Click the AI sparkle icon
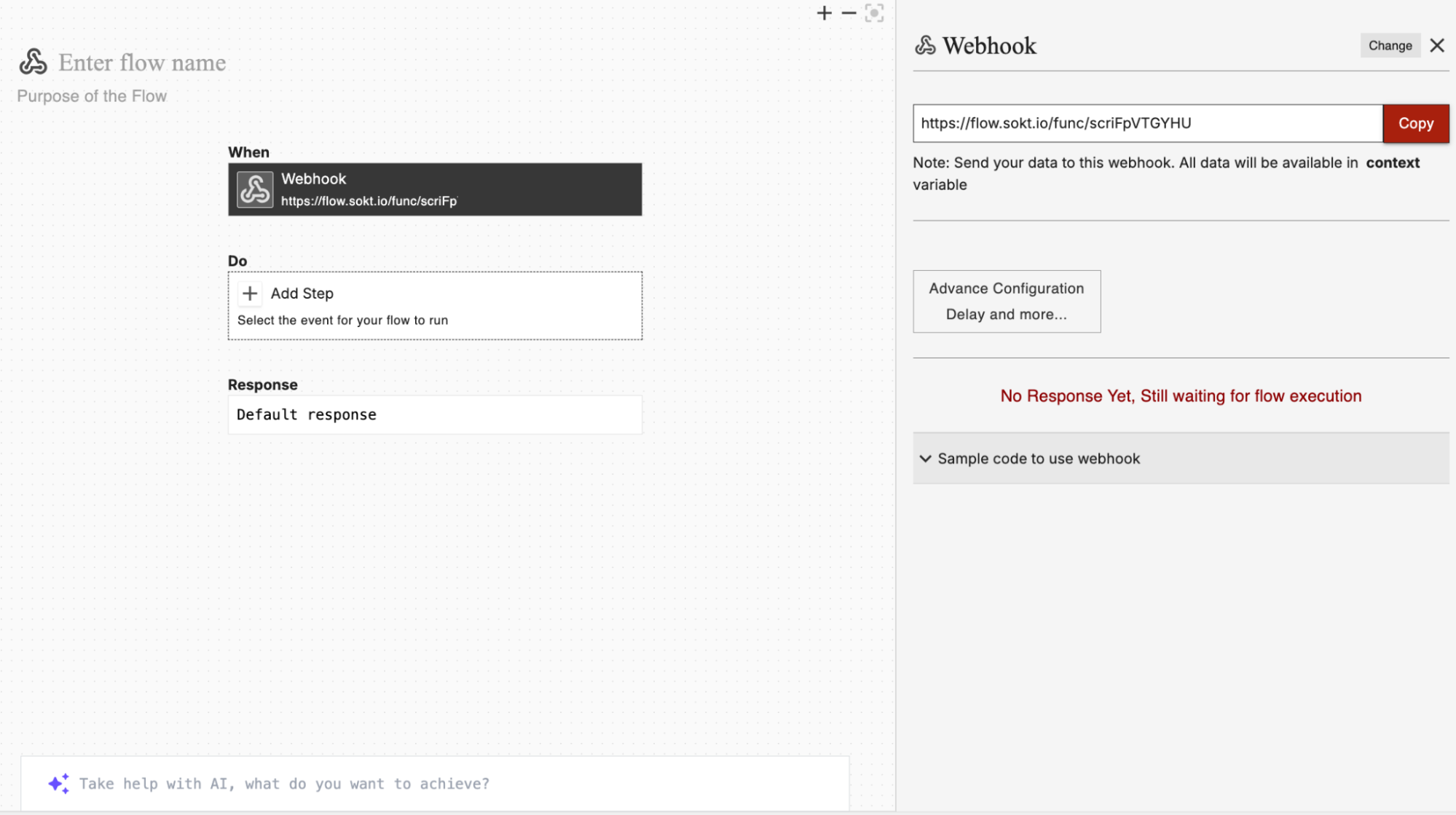Viewport: 1456px width, 815px height. point(58,784)
